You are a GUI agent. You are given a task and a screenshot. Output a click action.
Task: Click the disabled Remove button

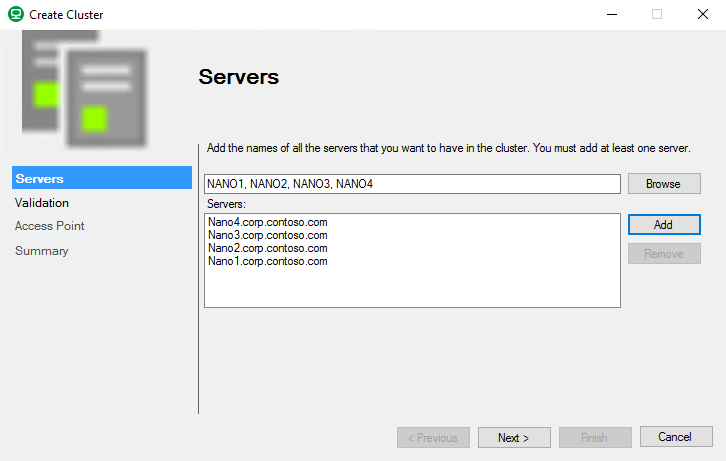[x=664, y=254]
